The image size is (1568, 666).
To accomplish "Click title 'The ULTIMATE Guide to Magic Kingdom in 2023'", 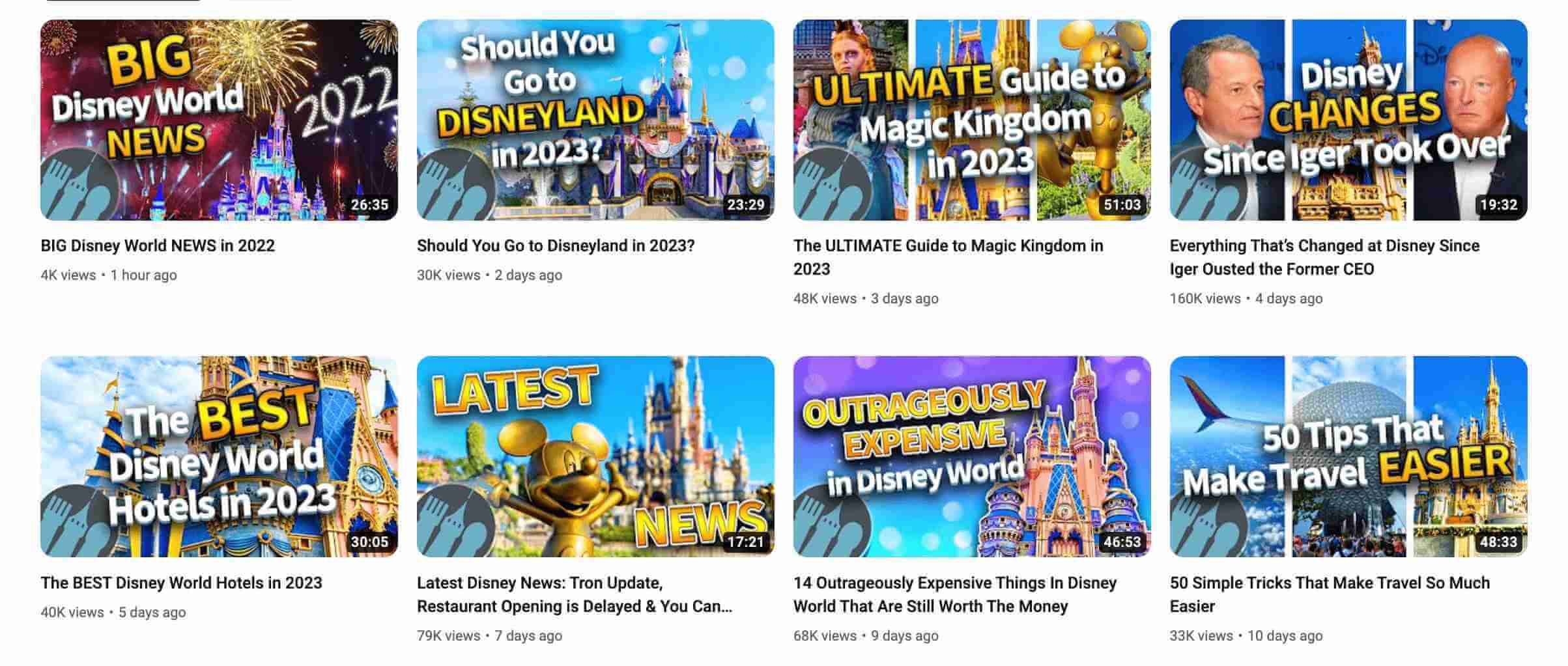I will (x=948, y=257).
